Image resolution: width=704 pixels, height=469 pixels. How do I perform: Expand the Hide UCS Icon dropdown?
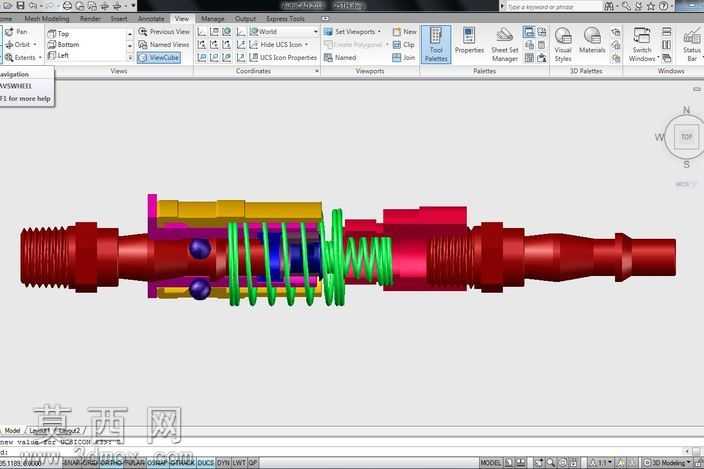tap(307, 44)
